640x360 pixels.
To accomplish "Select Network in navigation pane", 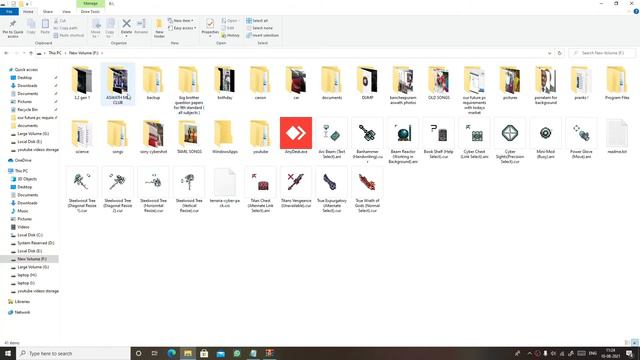I will (22, 312).
